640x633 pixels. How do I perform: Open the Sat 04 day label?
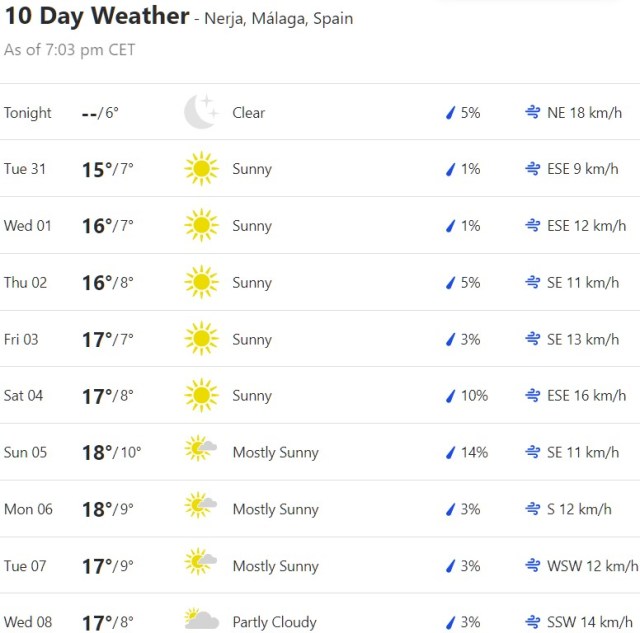pos(24,396)
